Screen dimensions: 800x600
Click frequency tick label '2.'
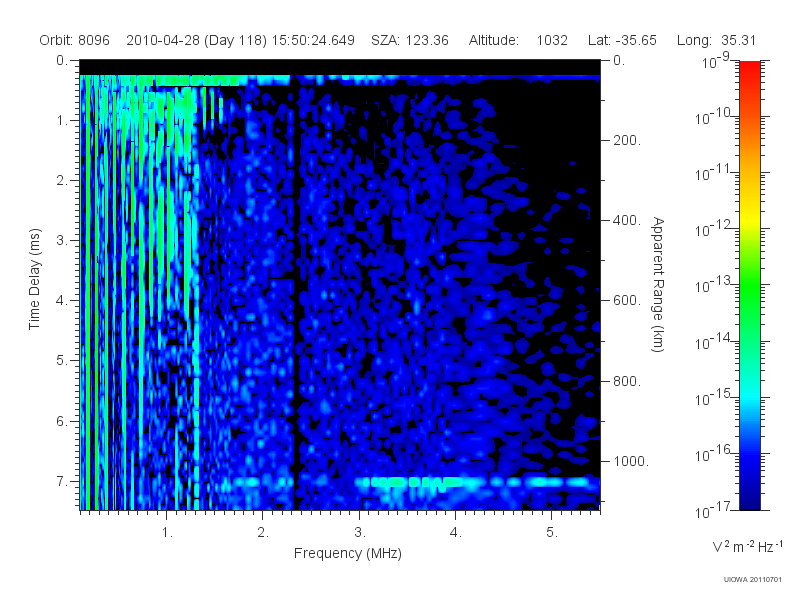(263, 532)
